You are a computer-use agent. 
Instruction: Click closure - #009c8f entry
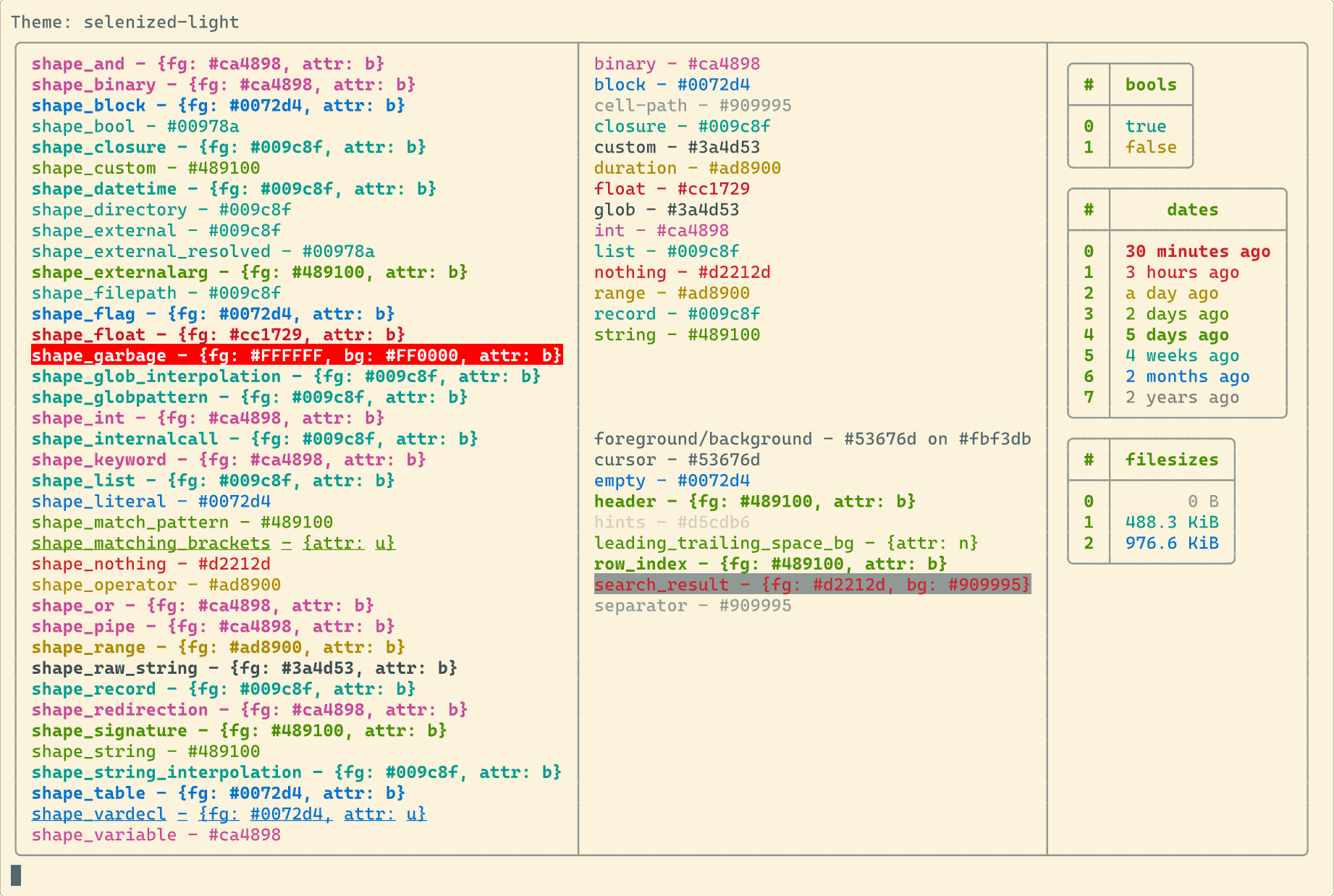683,127
